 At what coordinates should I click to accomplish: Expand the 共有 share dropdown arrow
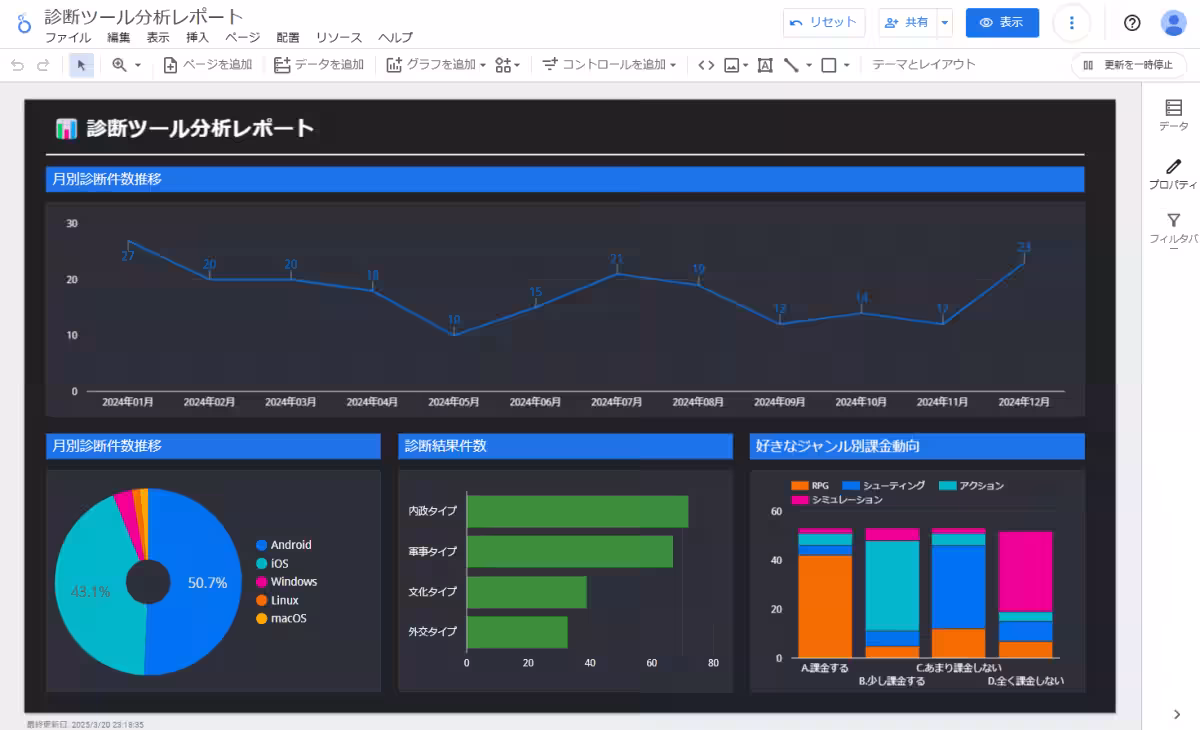tap(945, 23)
